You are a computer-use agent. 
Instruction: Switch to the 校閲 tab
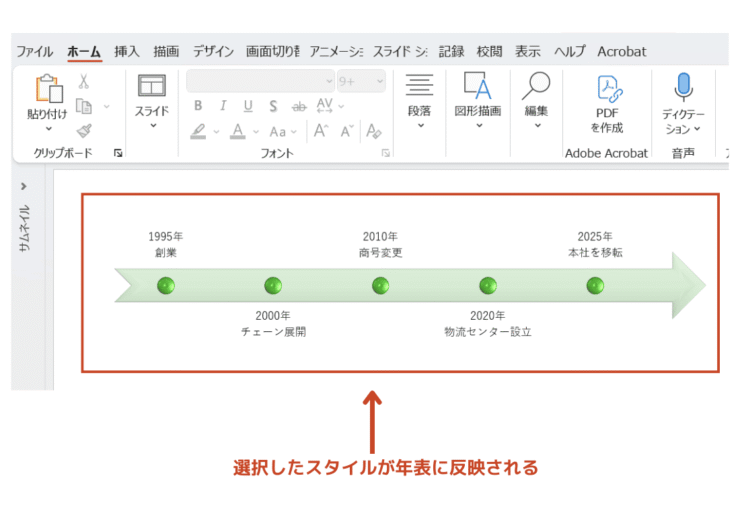pos(489,51)
